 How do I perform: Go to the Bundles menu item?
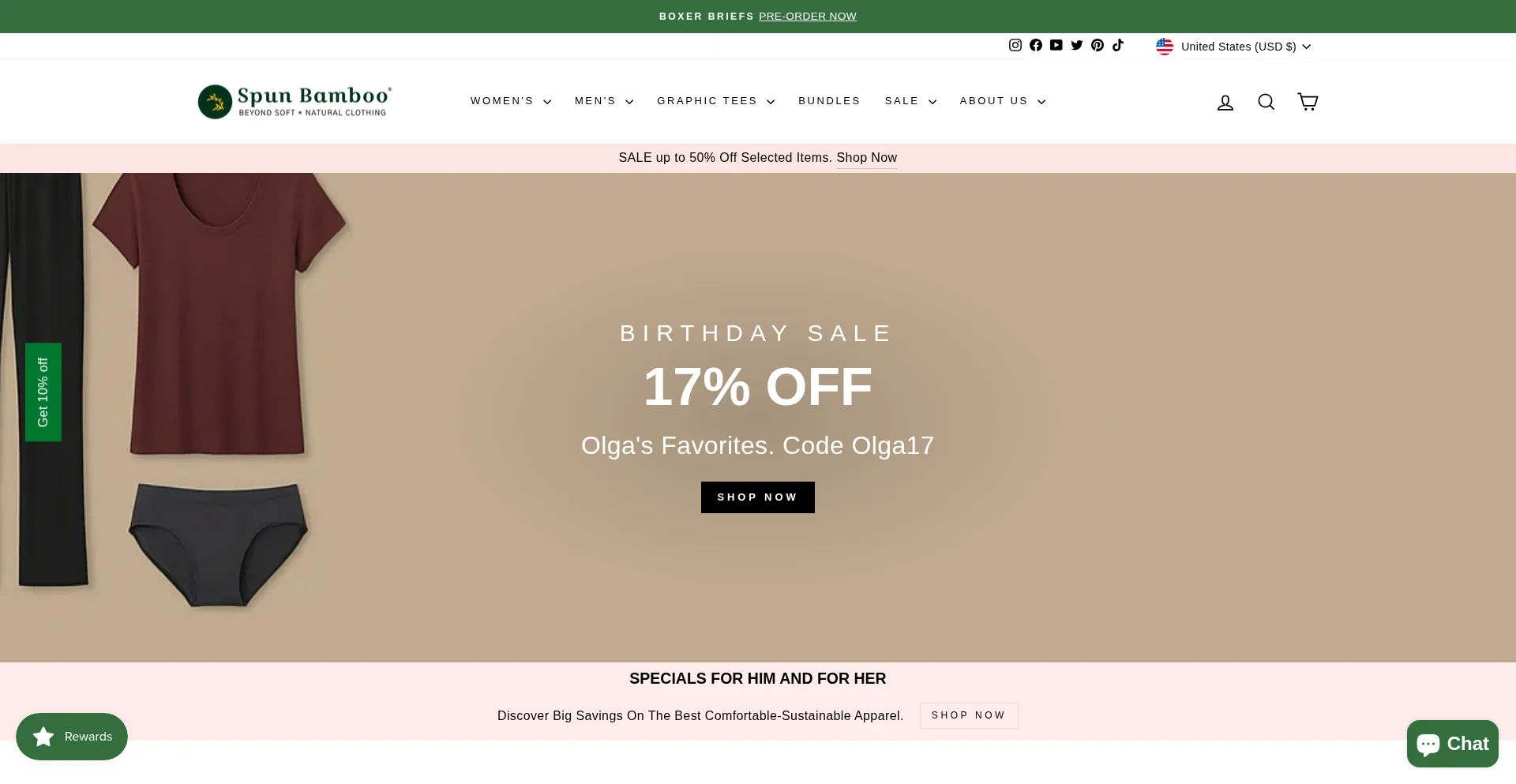[829, 101]
